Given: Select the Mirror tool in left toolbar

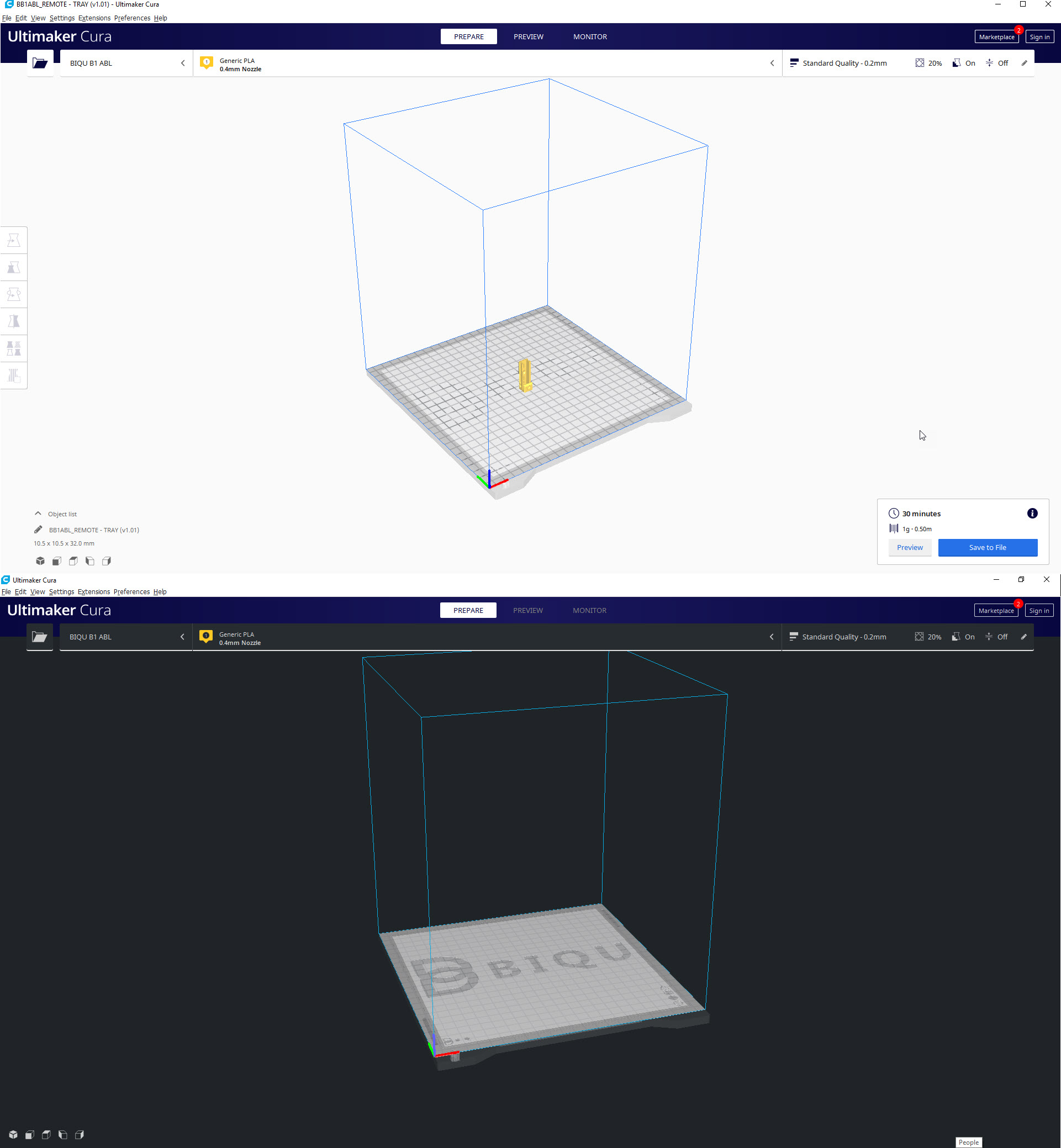Looking at the screenshot, I should click(x=14, y=321).
